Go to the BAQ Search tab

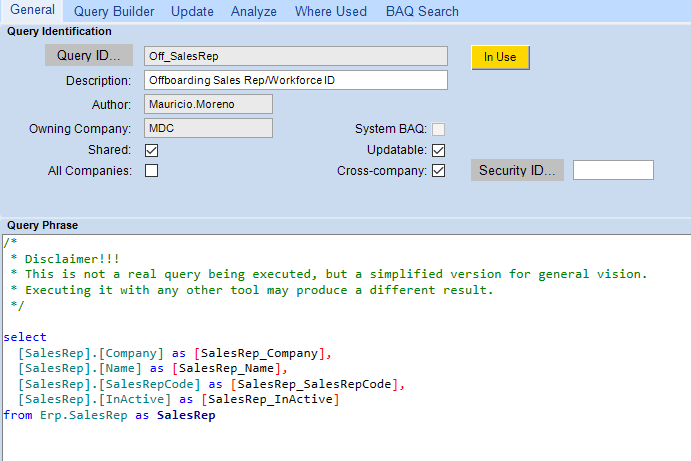(x=422, y=11)
